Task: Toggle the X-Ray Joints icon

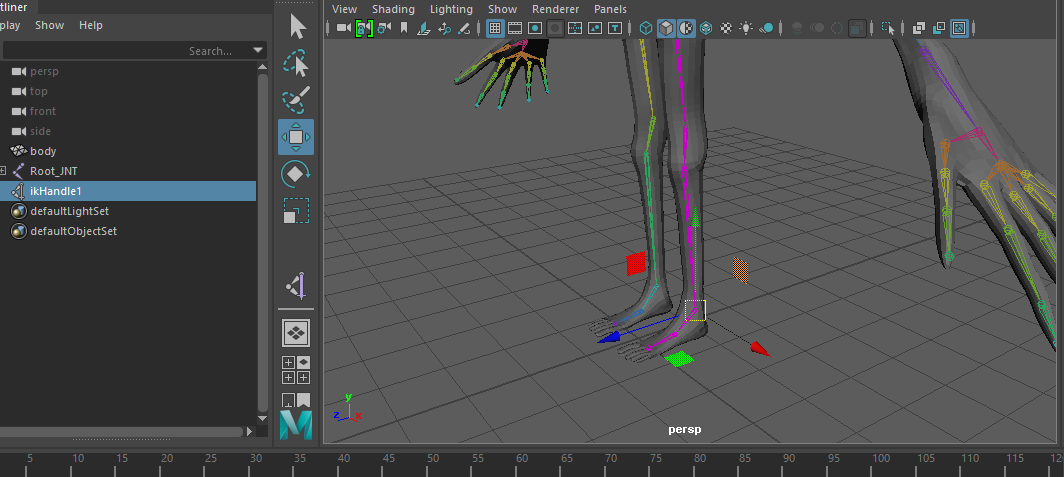Action: tap(959, 28)
